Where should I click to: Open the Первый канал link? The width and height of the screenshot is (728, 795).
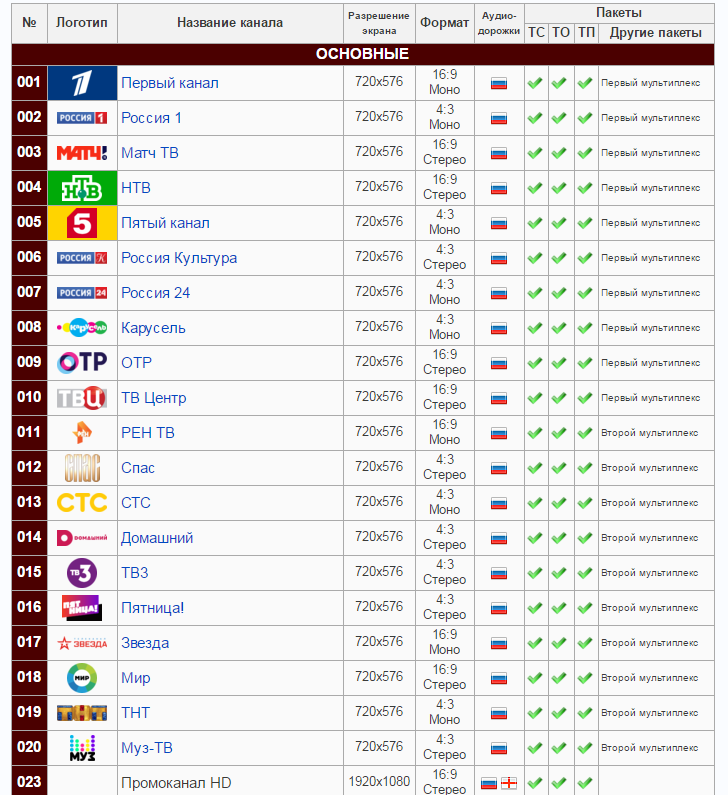tap(170, 83)
